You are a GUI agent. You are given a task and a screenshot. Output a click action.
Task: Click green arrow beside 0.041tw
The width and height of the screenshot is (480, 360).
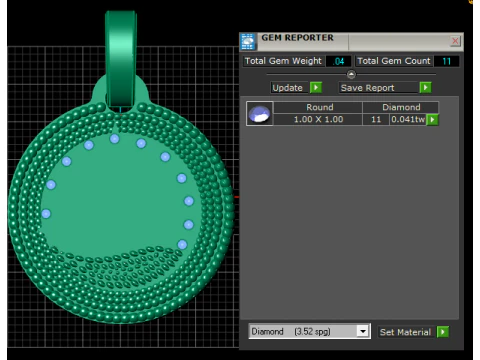432,119
